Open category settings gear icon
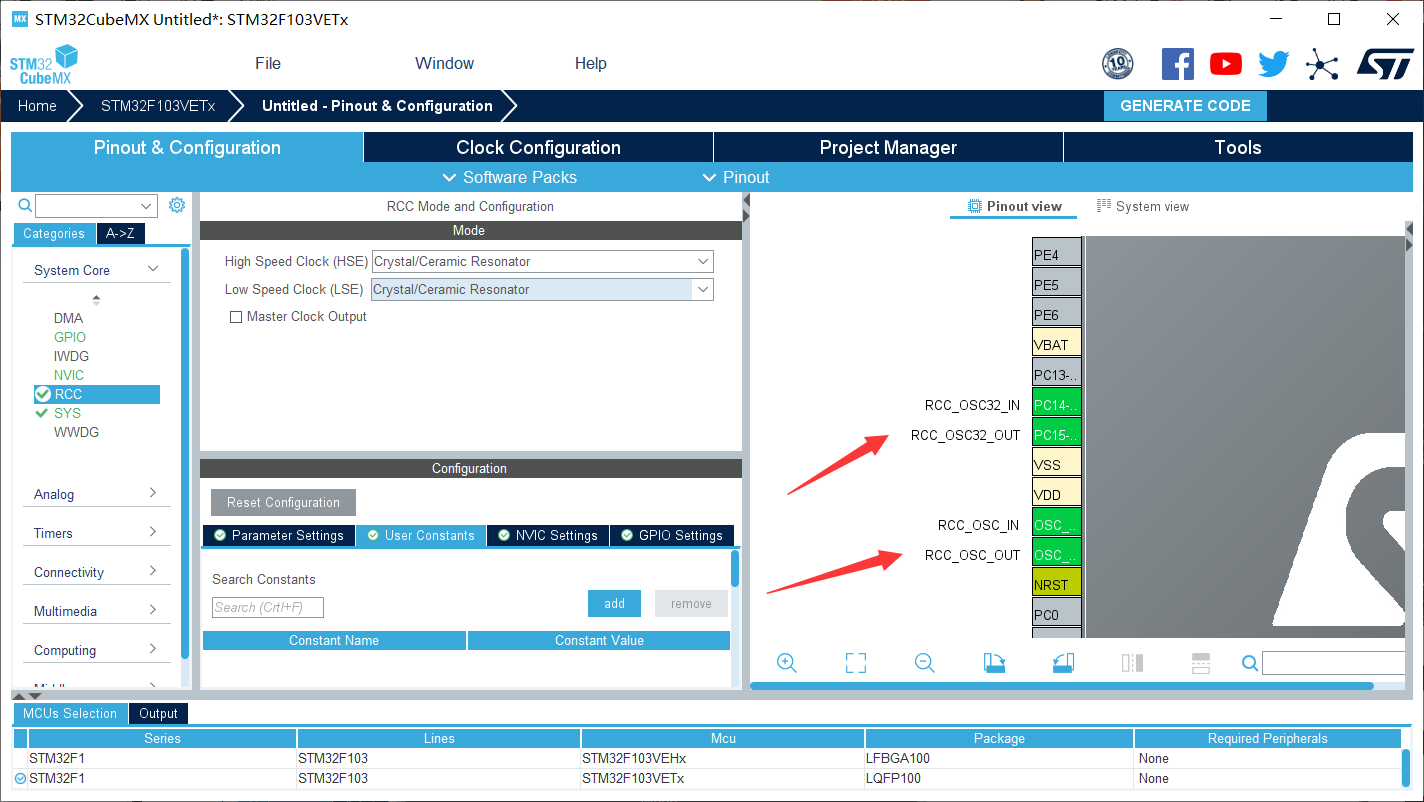 tap(177, 205)
